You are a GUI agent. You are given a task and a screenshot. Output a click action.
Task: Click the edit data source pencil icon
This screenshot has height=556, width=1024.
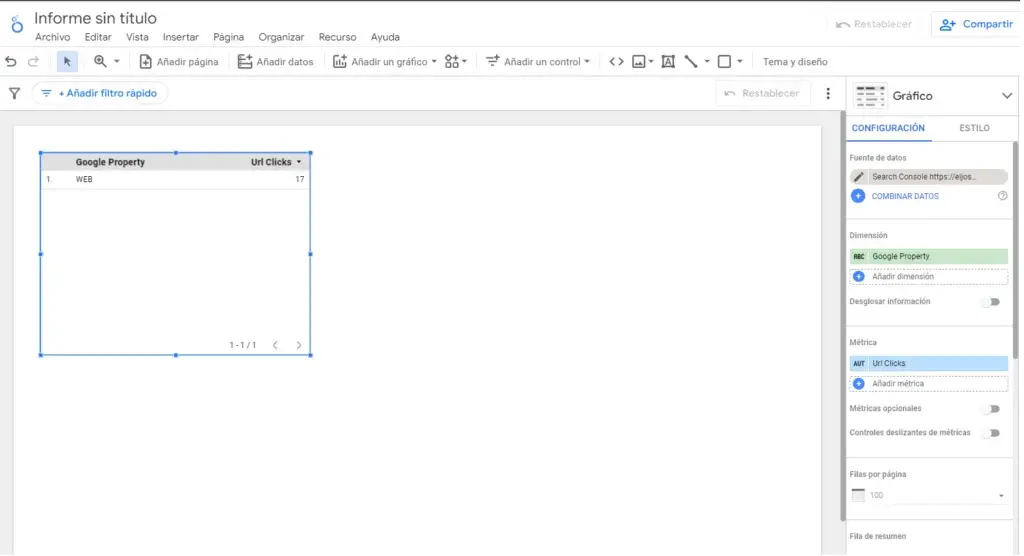pyautogui.click(x=859, y=177)
